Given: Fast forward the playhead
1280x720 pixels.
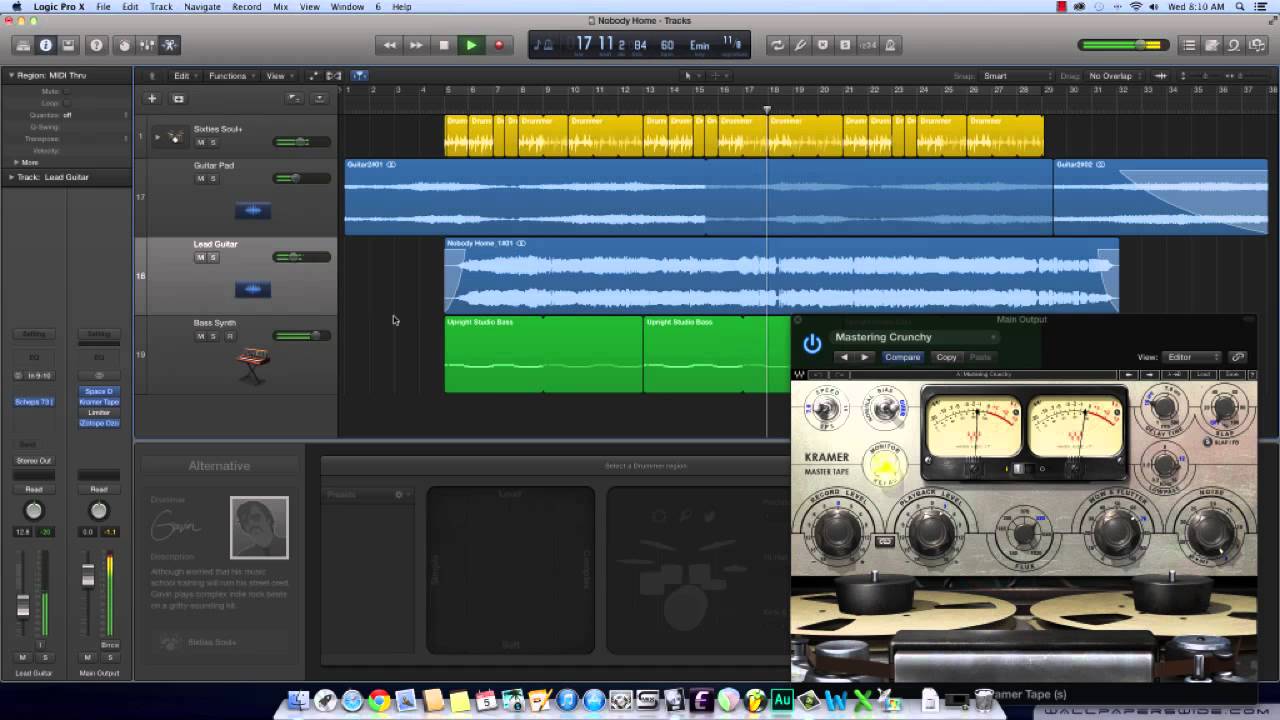Looking at the screenshot, I should coord(416,45).
